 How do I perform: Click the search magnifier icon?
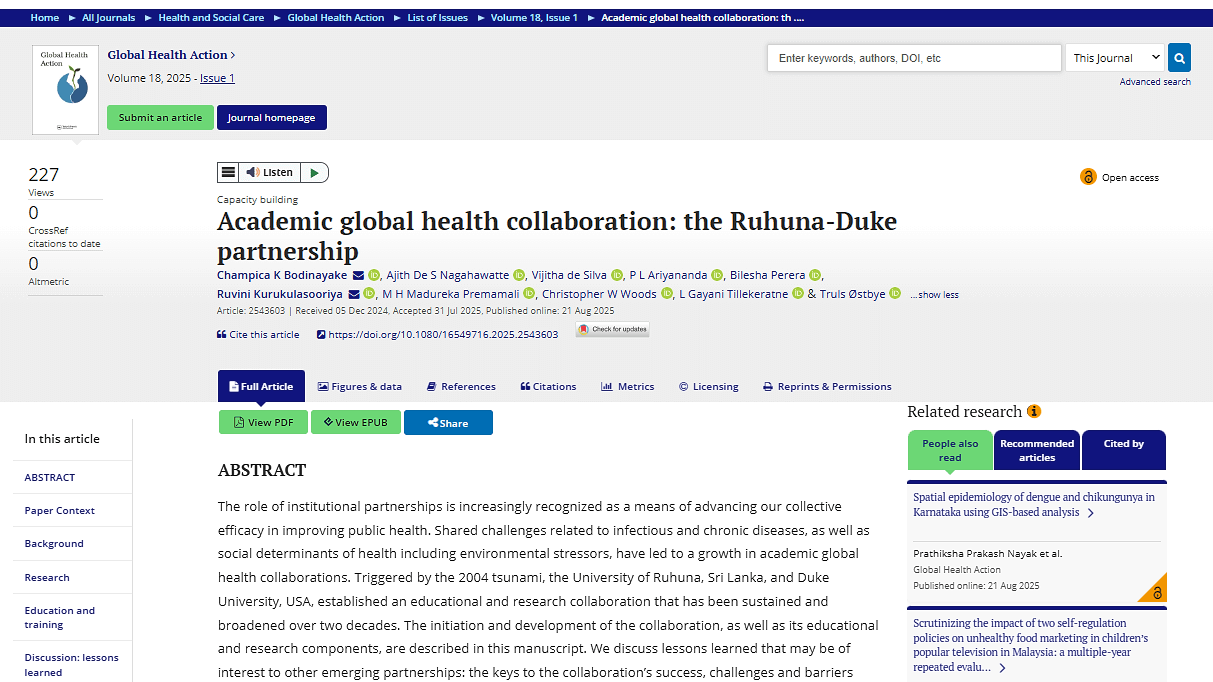coord(1178,57)
